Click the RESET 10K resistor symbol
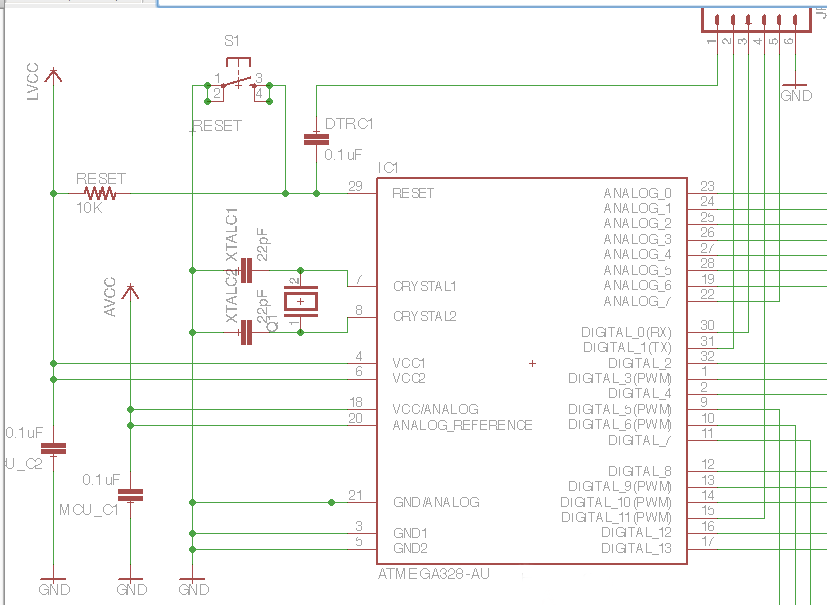The image size is (827, 605). tap(100, 194)
